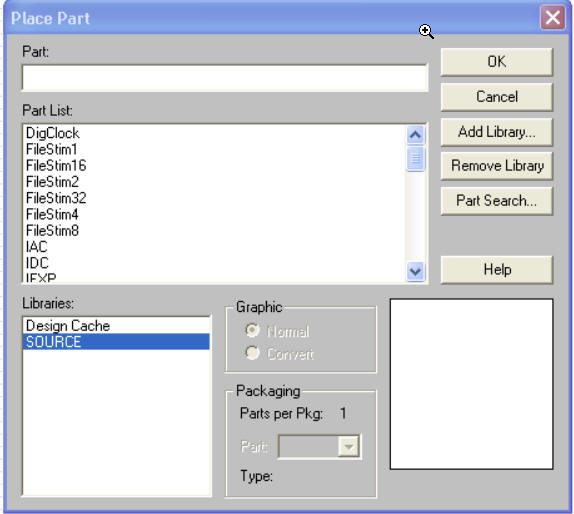
Task: Pick the IDC part from the list
Action: (37, 263)
